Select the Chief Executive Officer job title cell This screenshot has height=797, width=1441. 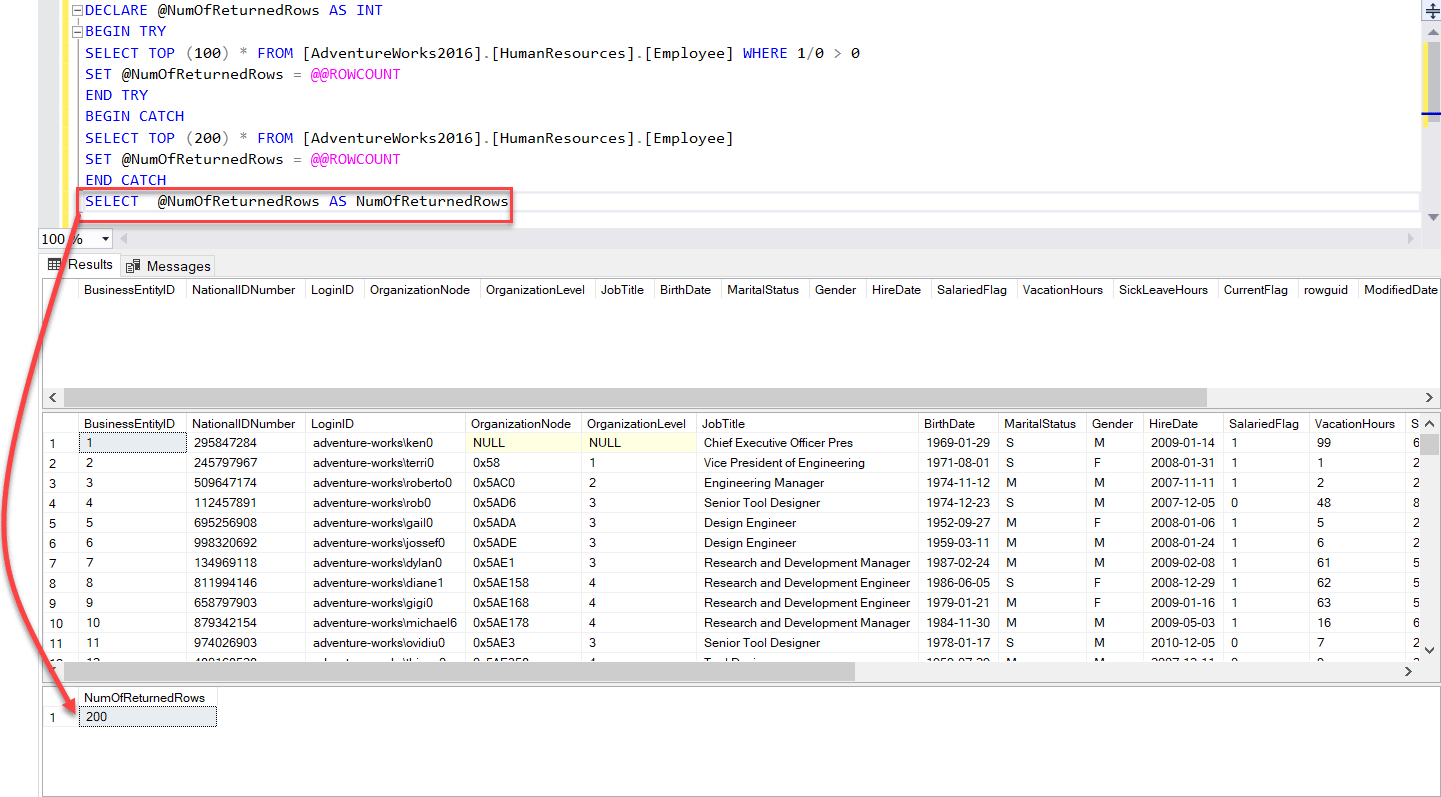[806, 443]
